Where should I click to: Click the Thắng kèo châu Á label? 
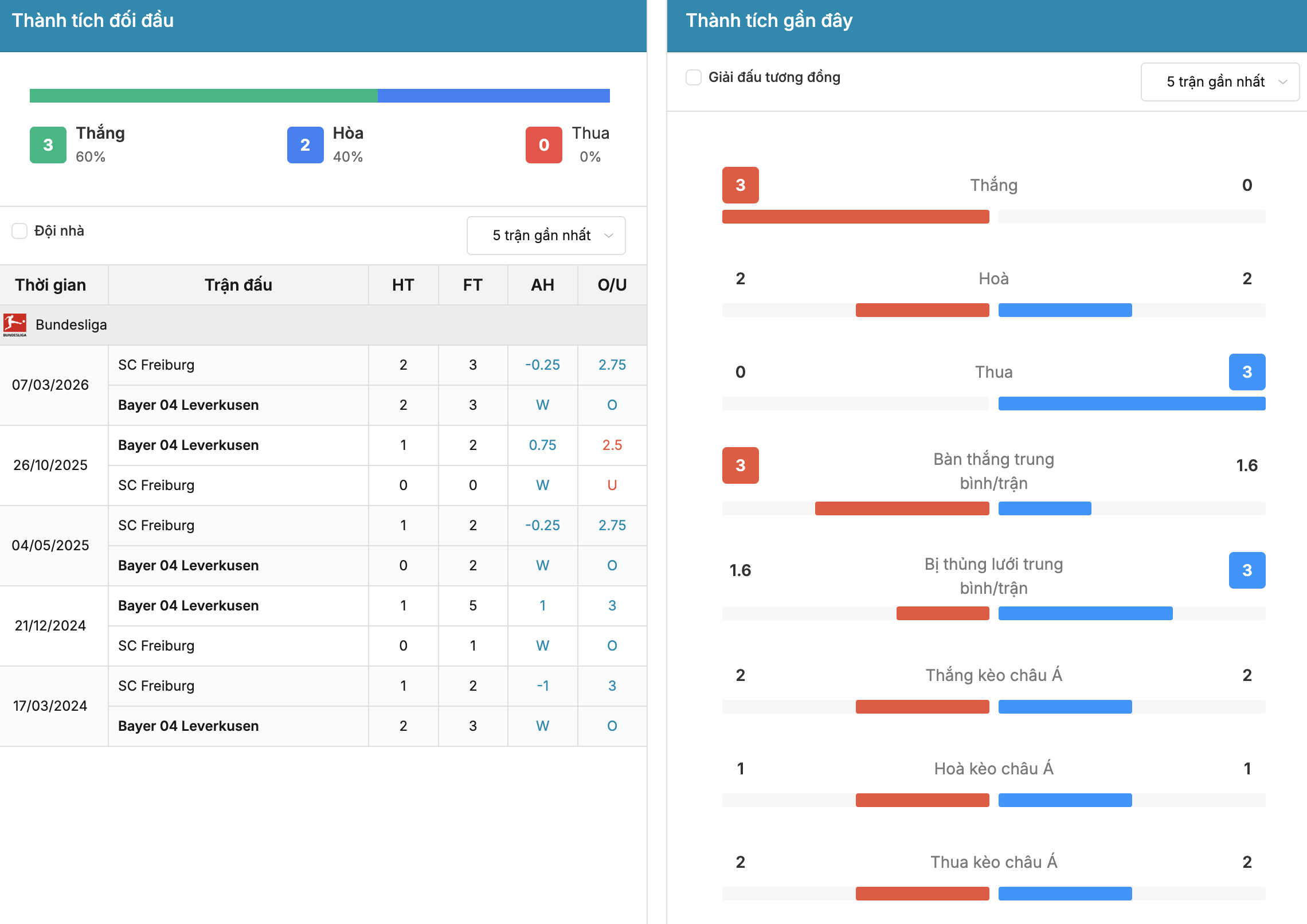(x=994, y=675)
